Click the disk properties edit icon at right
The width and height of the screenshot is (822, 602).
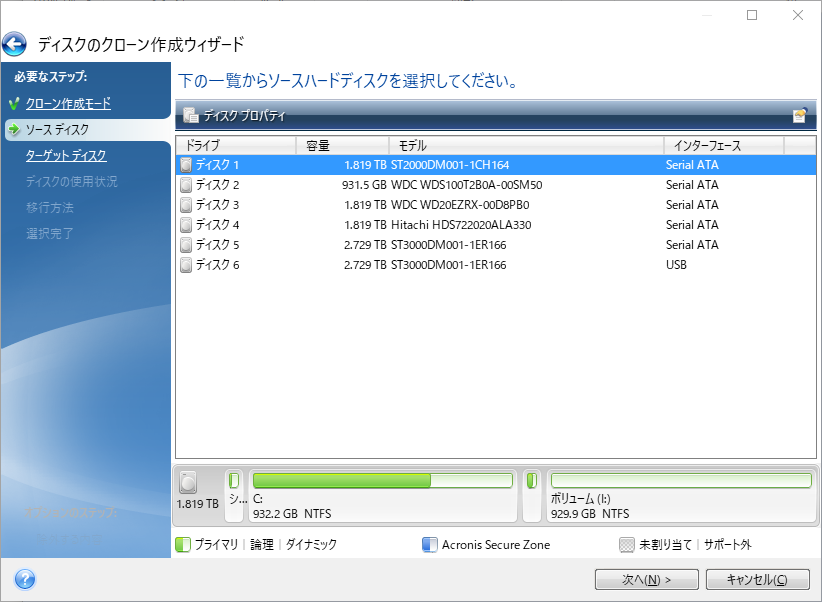(799, 115)
